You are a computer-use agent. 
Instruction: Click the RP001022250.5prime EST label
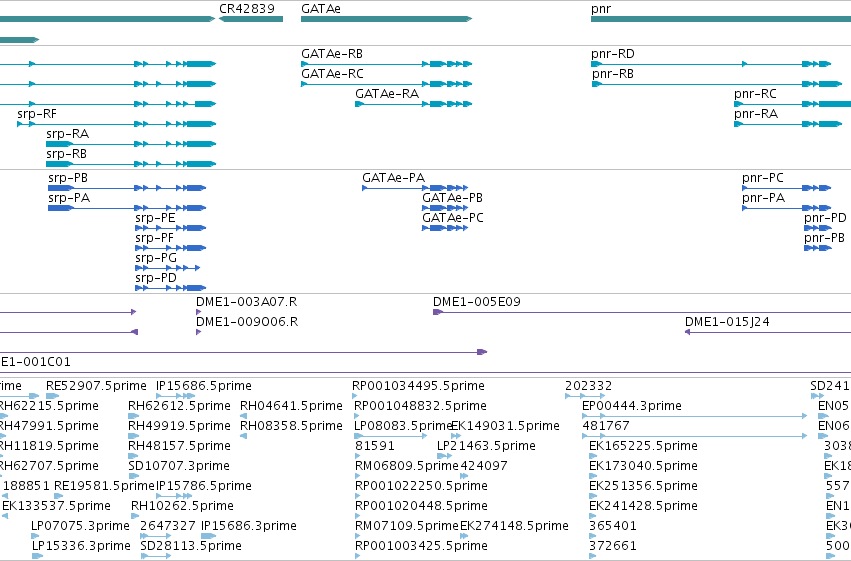click(421, 486)
